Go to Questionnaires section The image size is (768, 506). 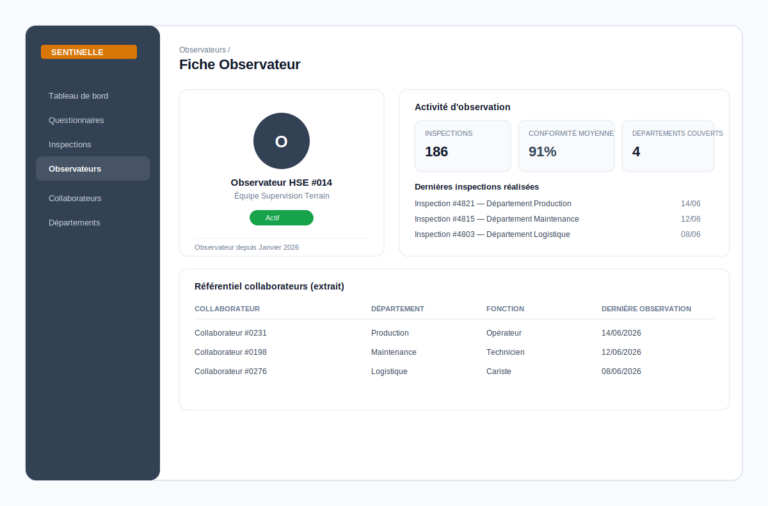coord(76,120)
